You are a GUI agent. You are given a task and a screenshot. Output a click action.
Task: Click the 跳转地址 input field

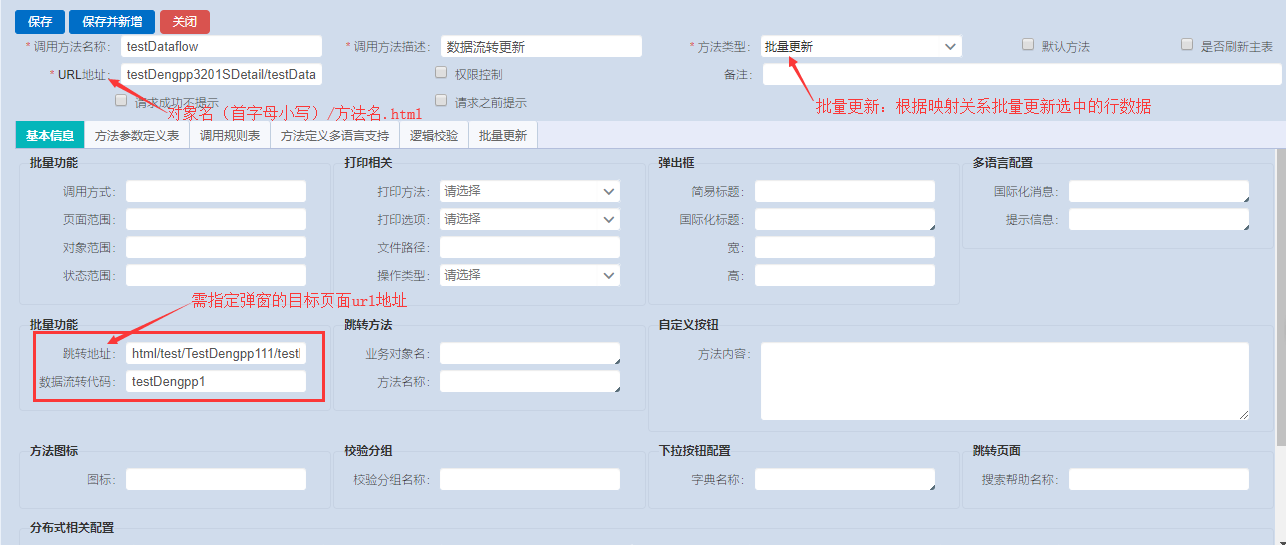pos(215,353)
